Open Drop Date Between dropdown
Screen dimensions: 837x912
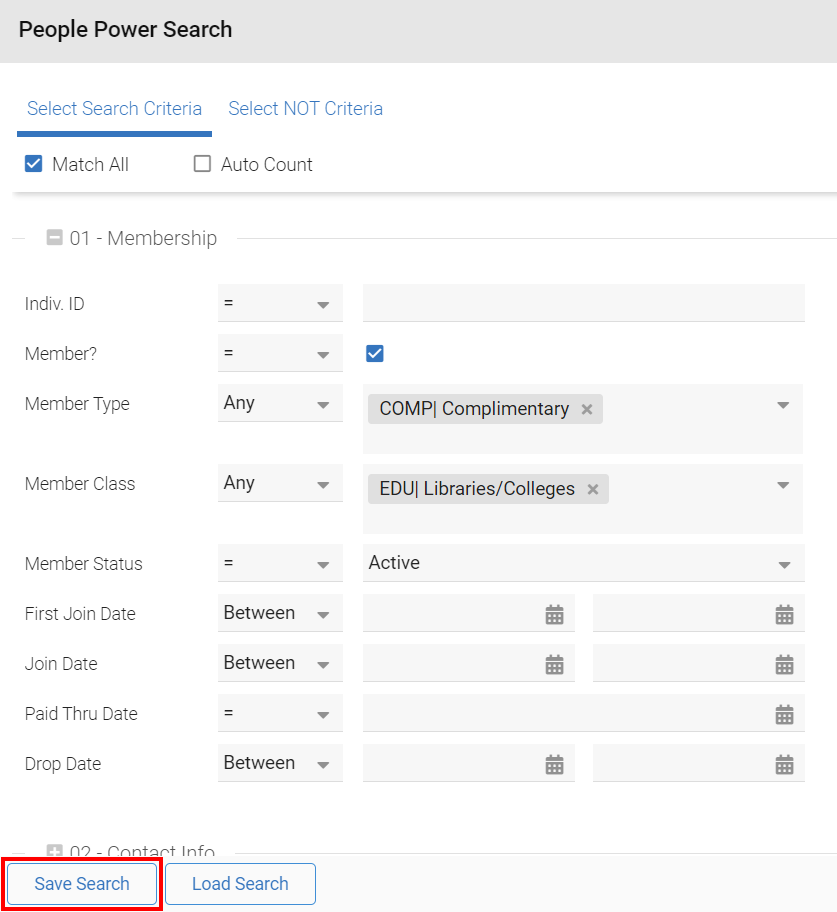(280, 763)
